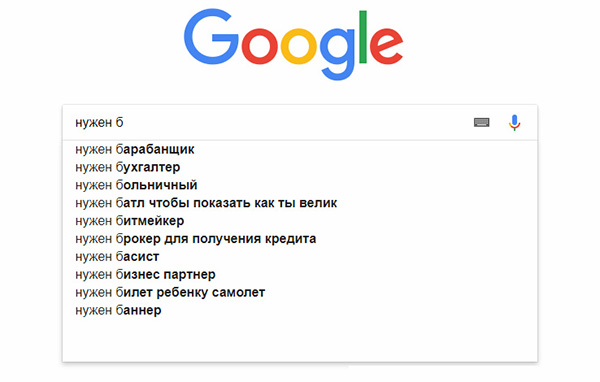Choose the 'нужен больничный' suggestion
Viewport: 600px width, 382px height.
coord(136,185)
